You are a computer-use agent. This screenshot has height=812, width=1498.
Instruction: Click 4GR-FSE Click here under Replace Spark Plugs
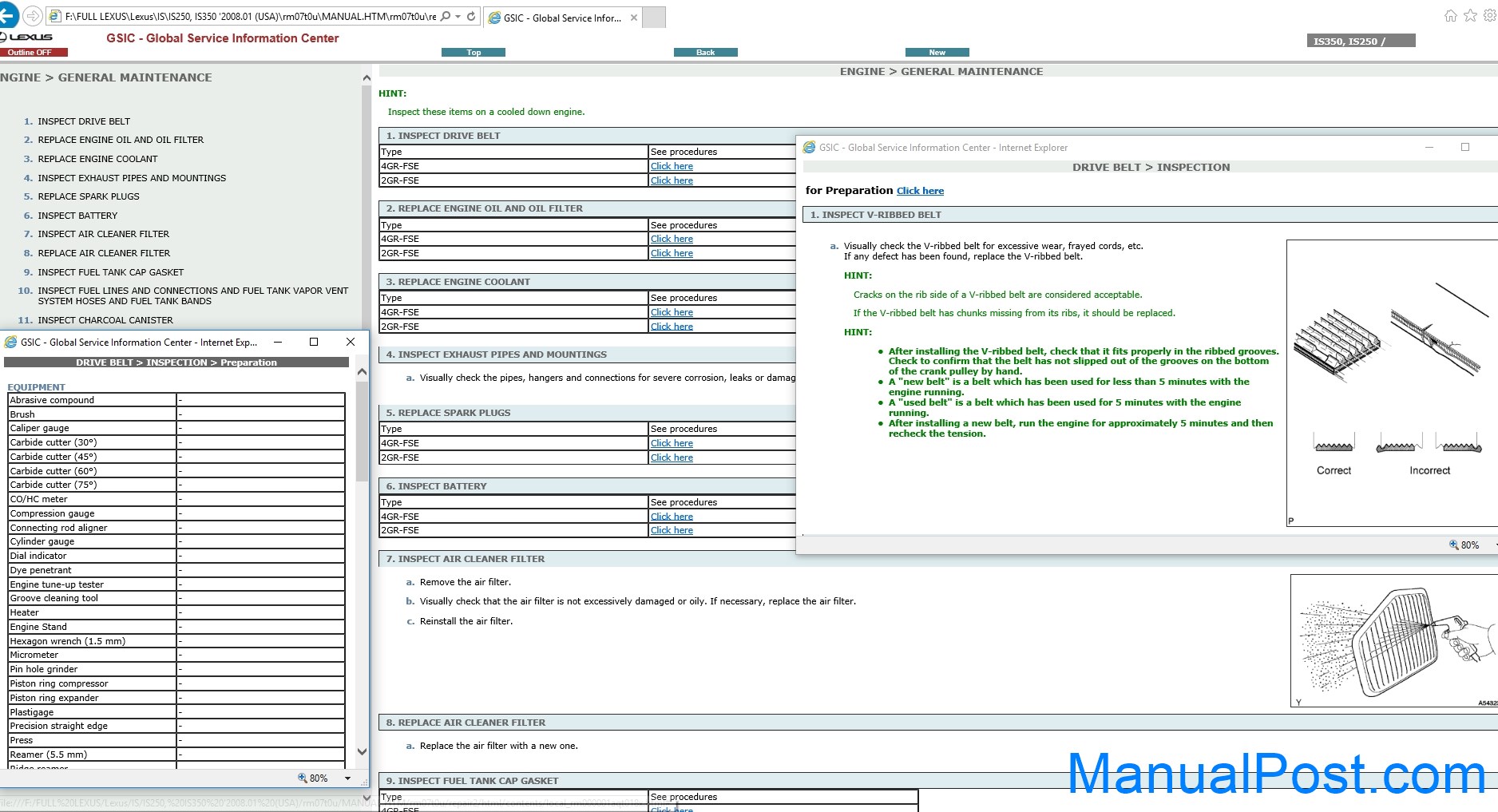click(x=672, y=443)
